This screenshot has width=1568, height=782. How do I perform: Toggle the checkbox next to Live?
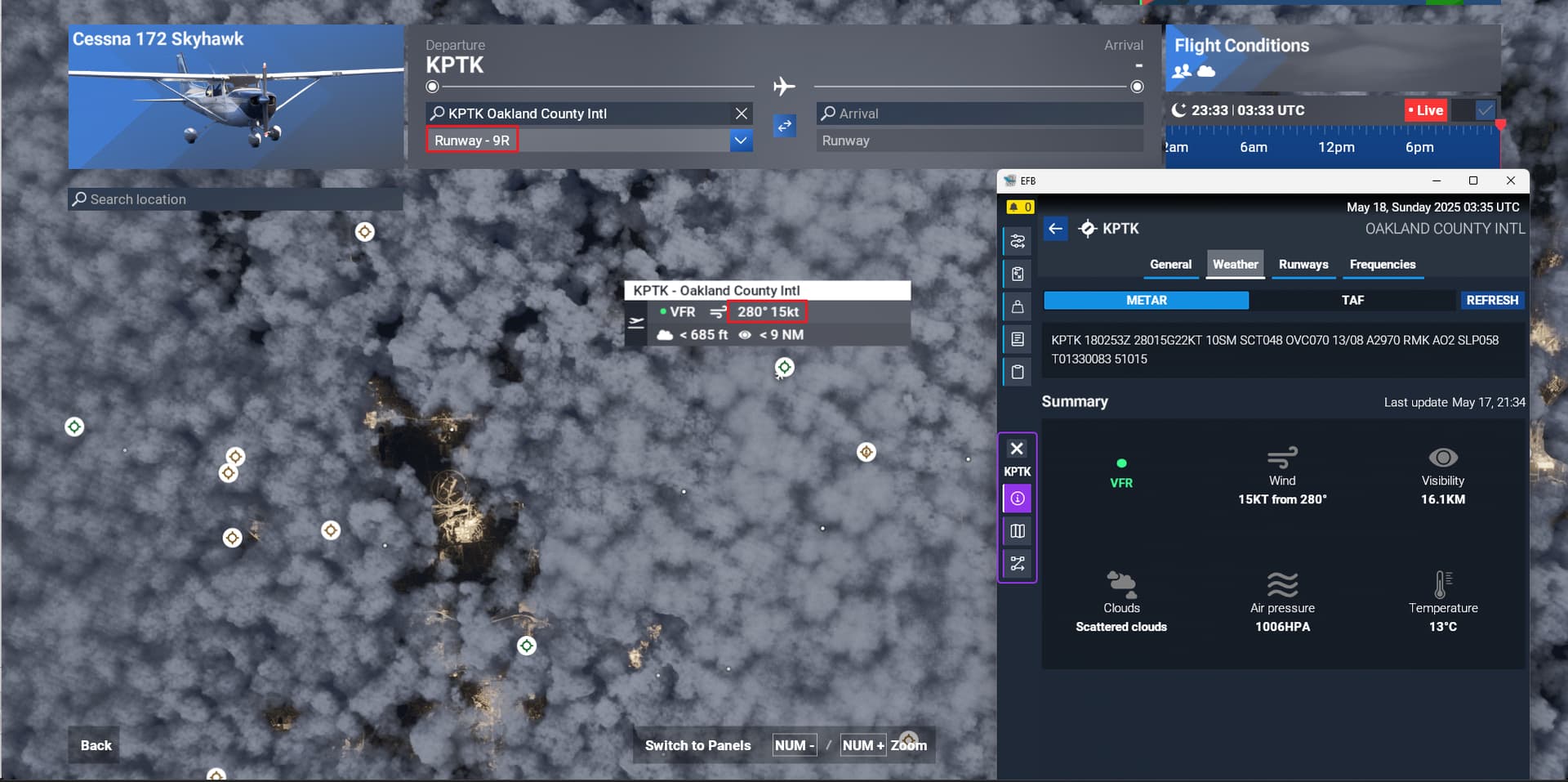tap(1485, 110)
